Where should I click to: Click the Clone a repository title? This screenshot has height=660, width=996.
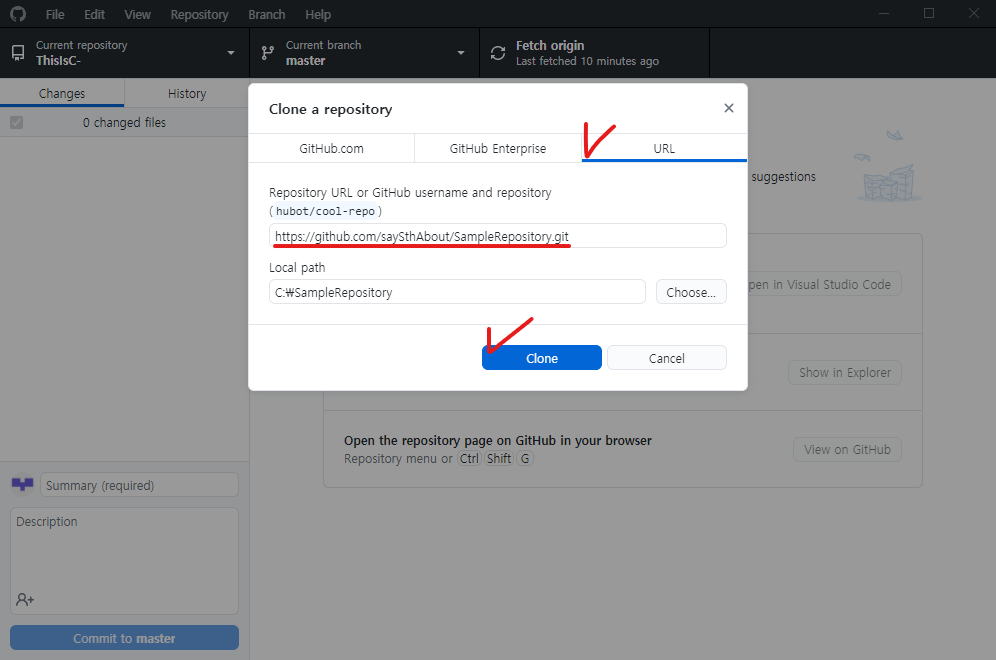[330, 109]
